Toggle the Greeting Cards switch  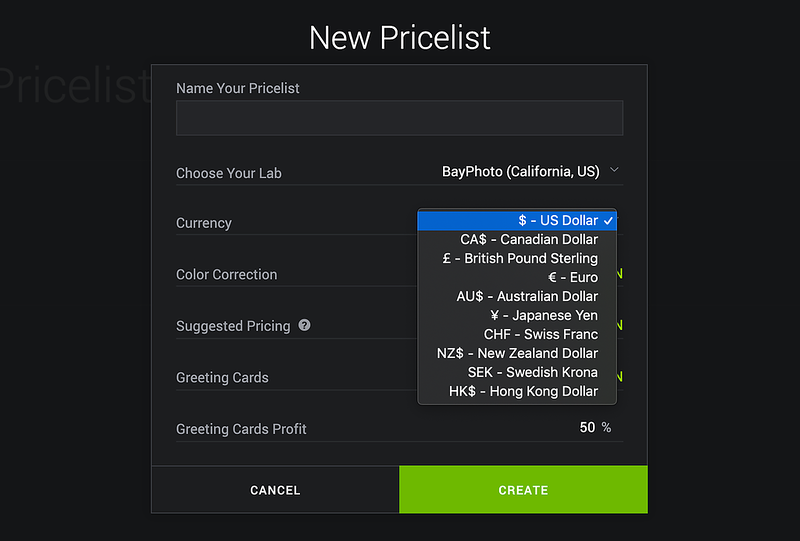(619, 377)
